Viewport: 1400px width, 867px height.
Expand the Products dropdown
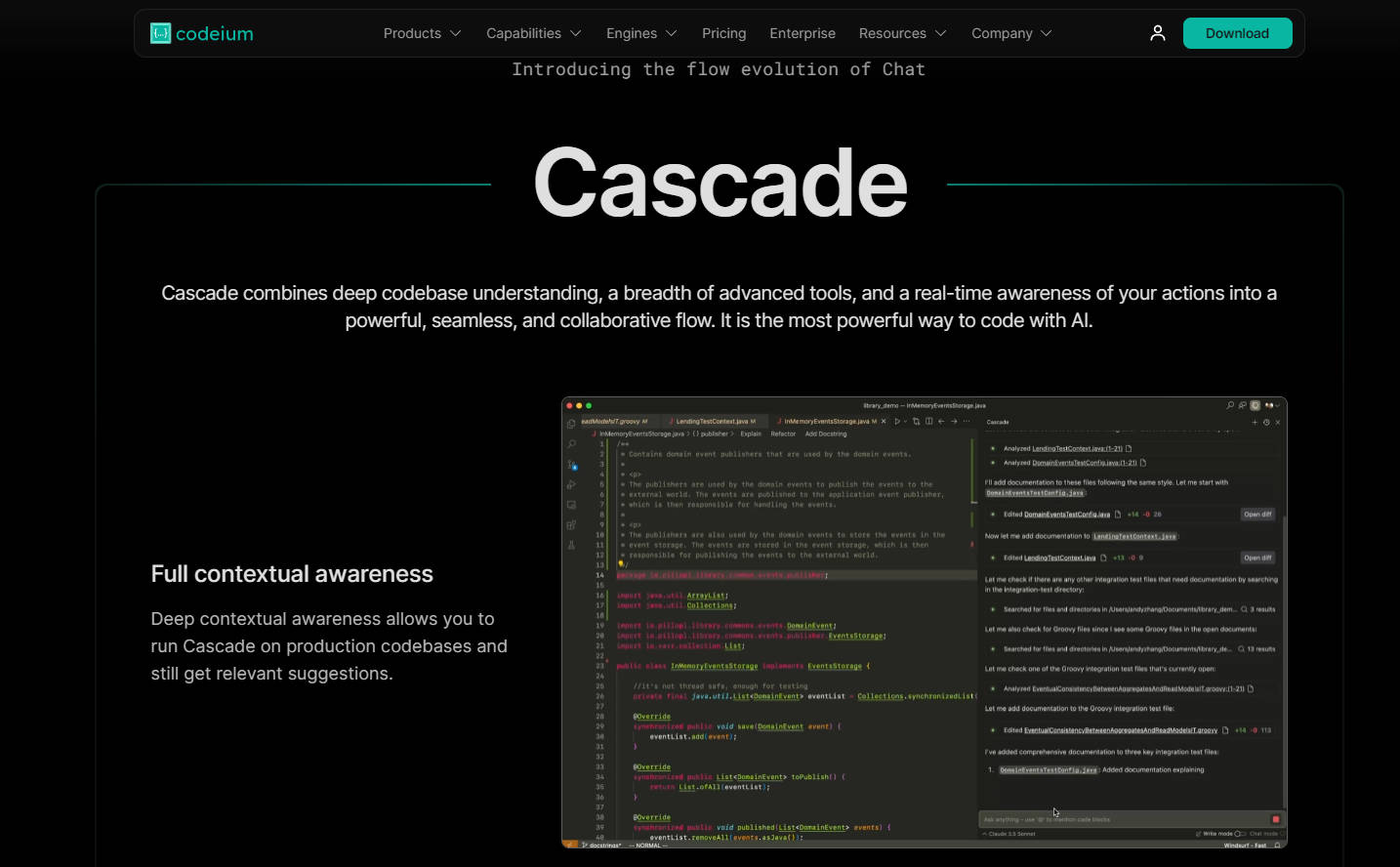422,33
